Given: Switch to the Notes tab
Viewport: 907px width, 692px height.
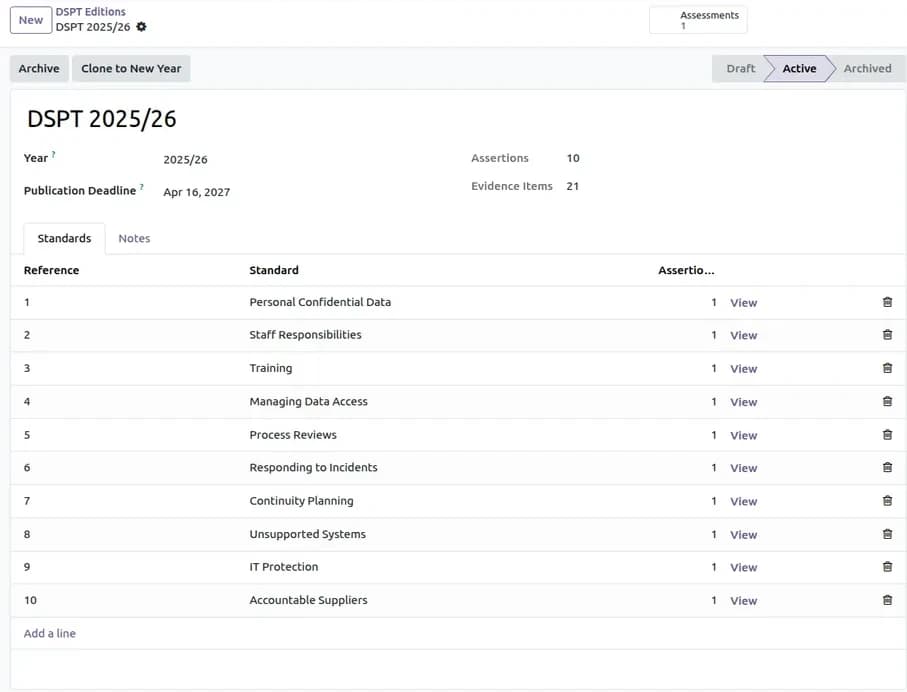Looking at the screenshot, I should (134, 238).
